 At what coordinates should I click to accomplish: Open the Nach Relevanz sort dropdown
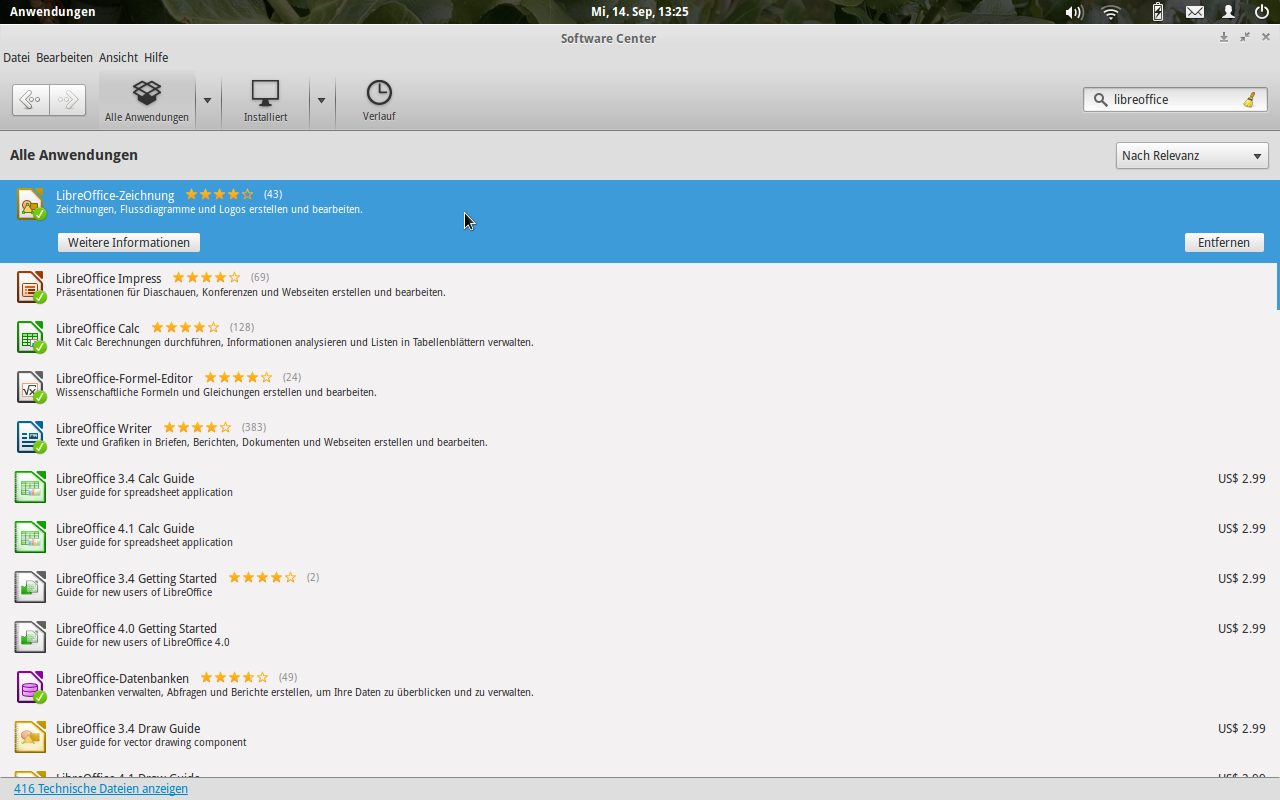click(x=1192, y=156)
